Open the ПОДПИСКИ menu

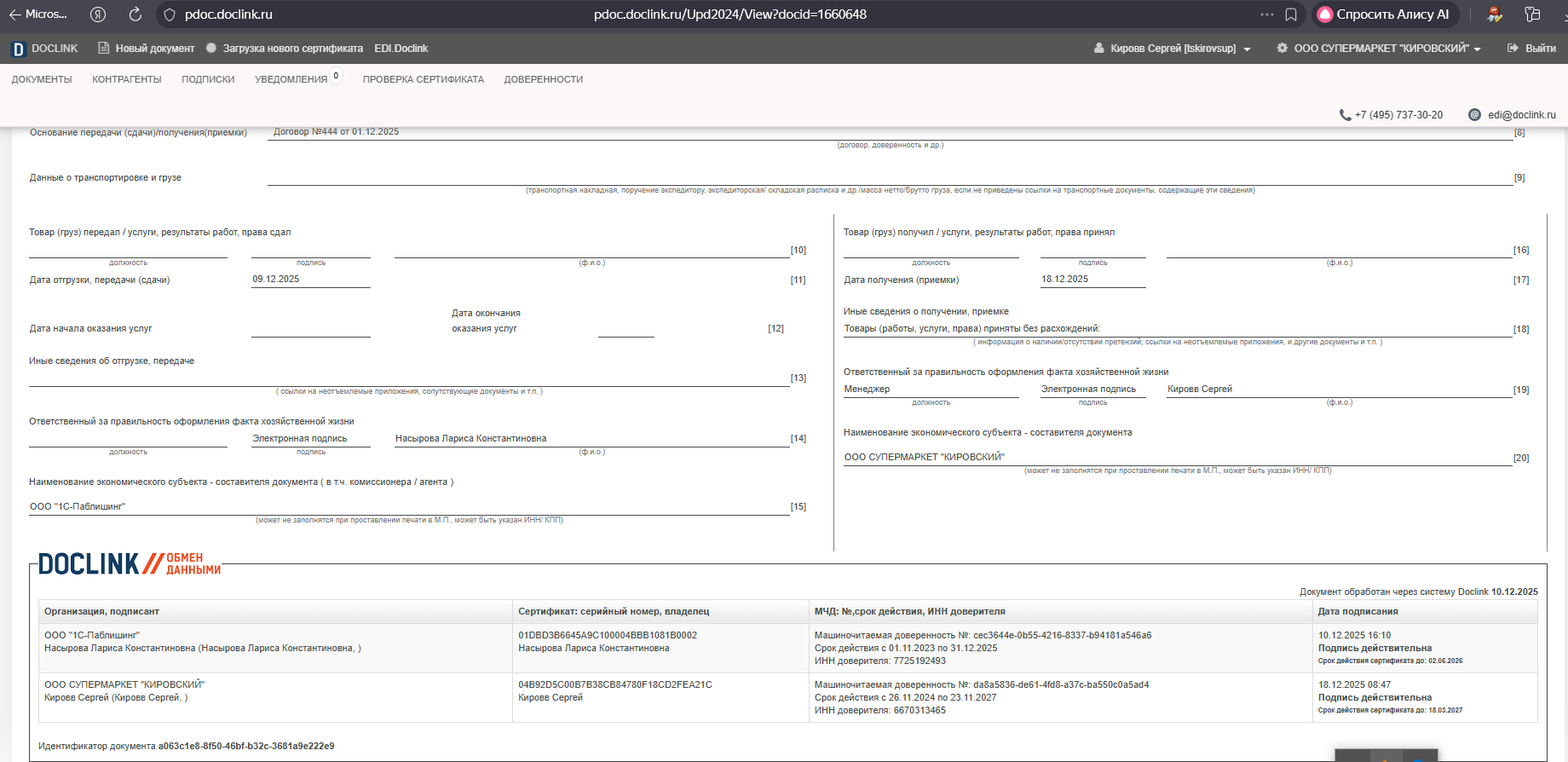pyautogui.click(x=208, y=79)
